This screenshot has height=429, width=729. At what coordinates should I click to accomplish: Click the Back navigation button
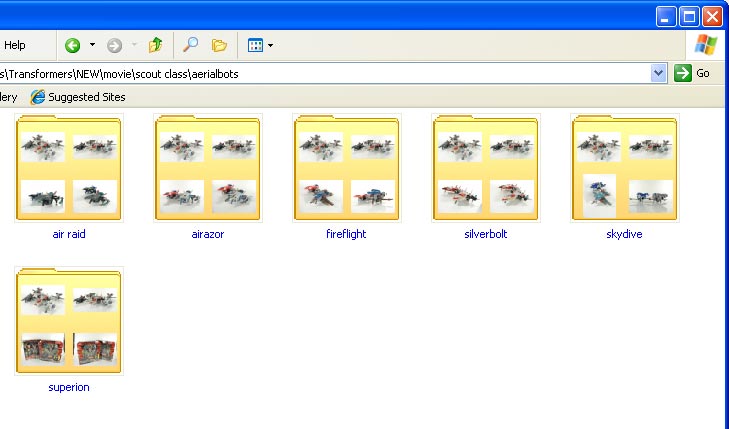(x=73, y=45)
